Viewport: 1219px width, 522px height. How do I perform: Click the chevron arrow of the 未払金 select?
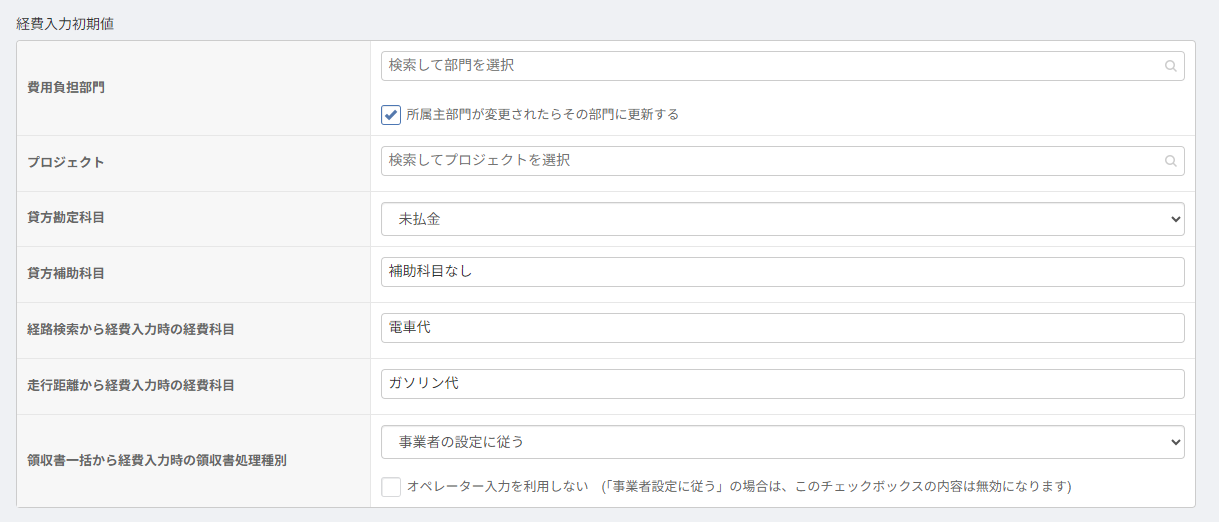tap(1174, 219)
